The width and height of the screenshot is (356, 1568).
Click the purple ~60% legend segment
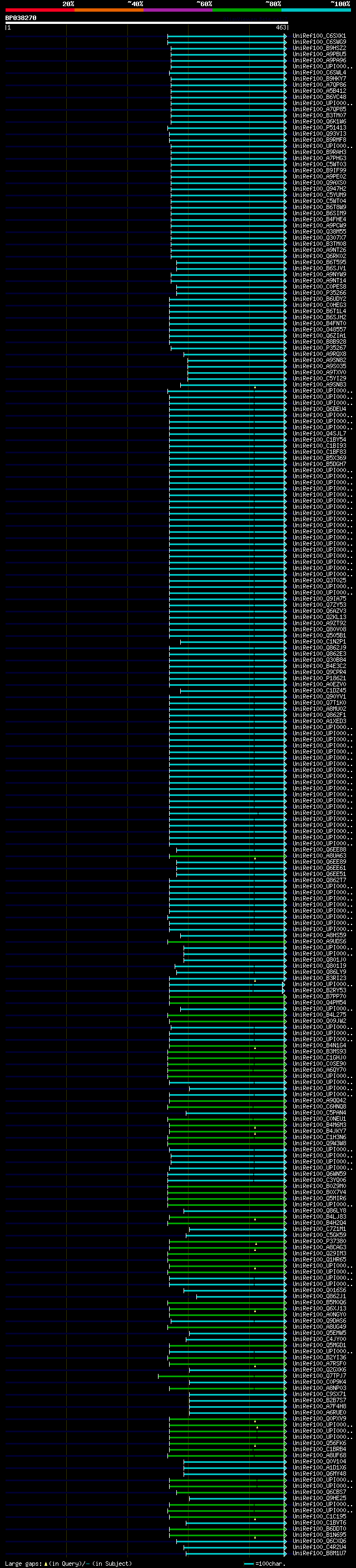(177, 10)
